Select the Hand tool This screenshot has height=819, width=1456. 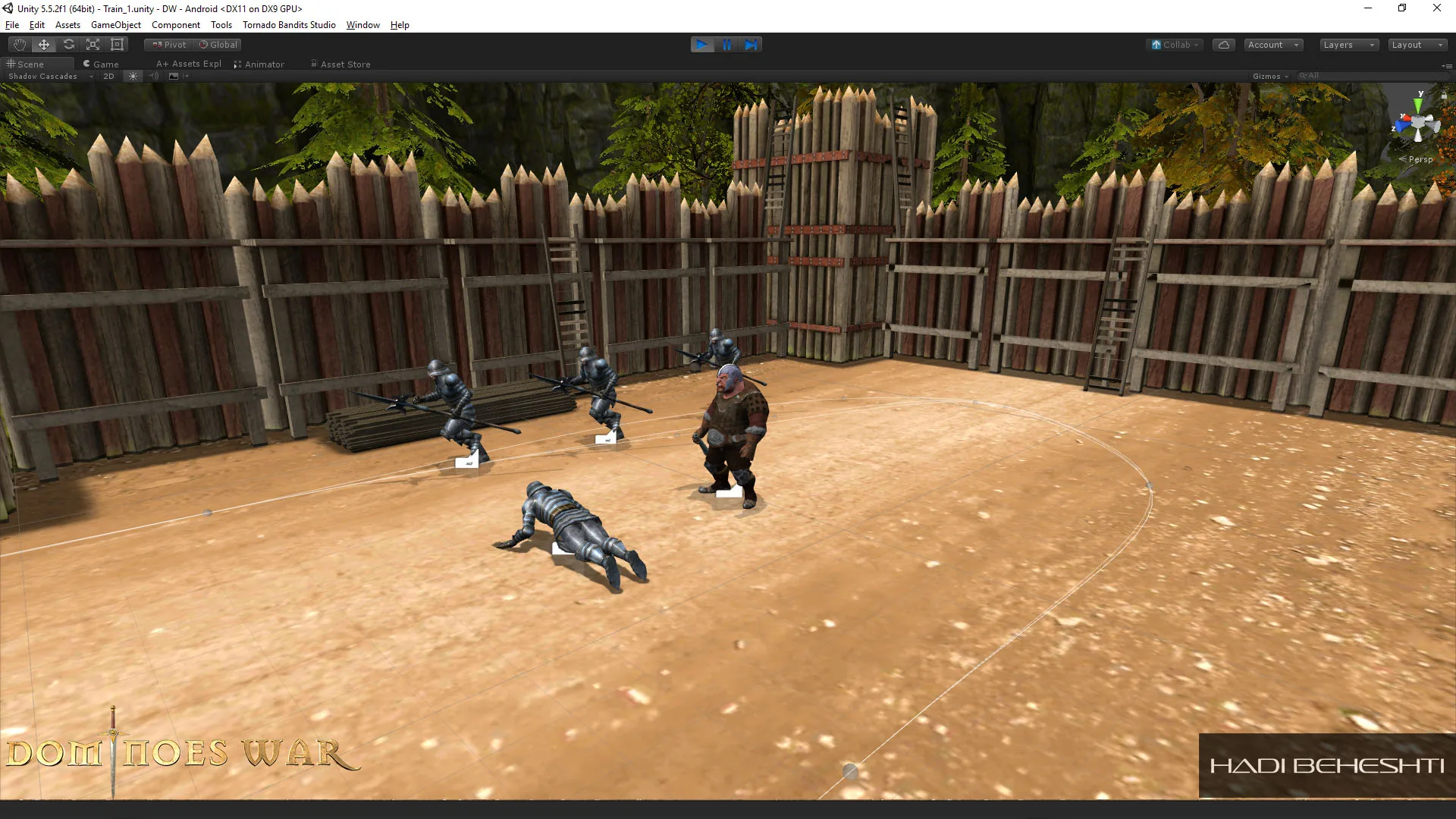pyautogui.click(x=20, y=45)
